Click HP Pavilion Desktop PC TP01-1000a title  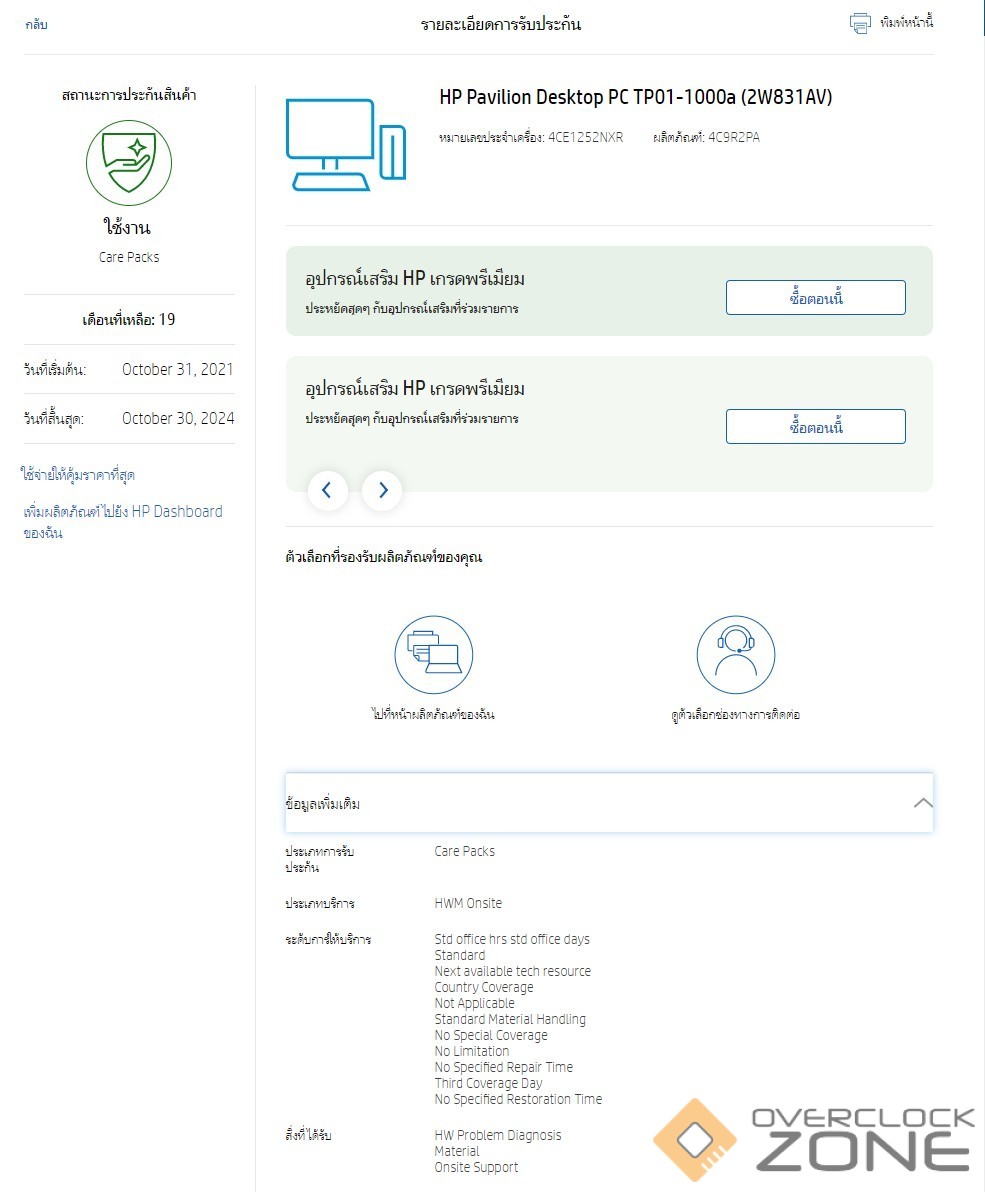635,97
